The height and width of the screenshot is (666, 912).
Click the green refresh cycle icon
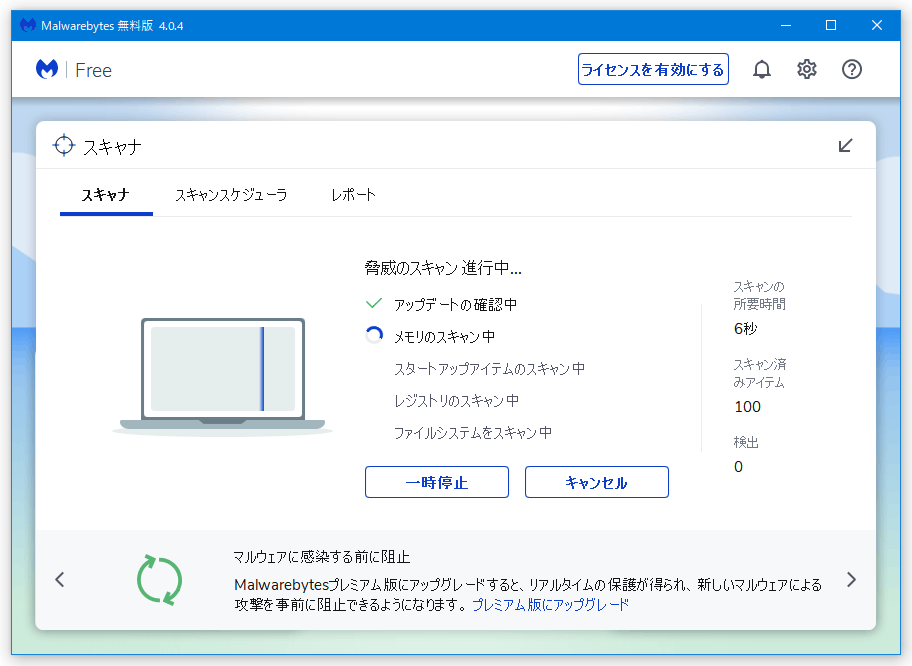coord(159,580)
